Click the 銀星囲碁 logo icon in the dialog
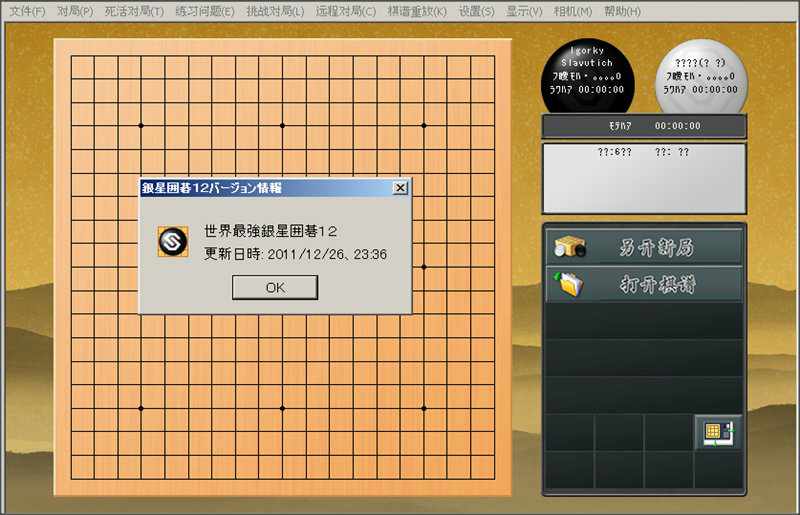800x515 pixels. (x=173, y=241)
